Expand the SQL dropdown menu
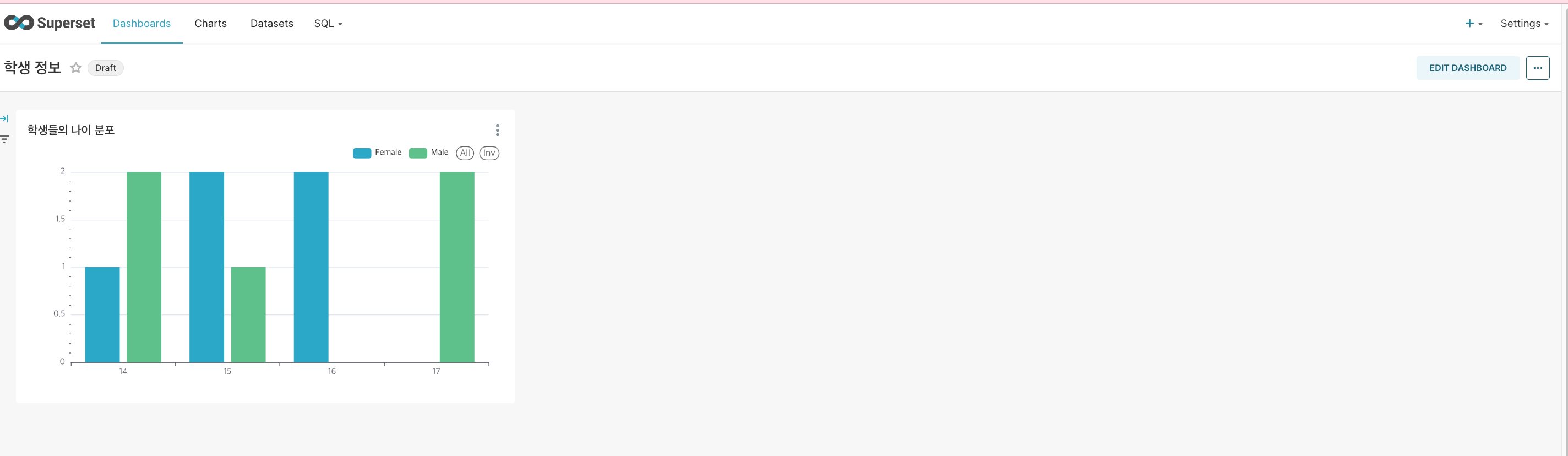This screenshot has height=456, width=1568. pos(328,23)
